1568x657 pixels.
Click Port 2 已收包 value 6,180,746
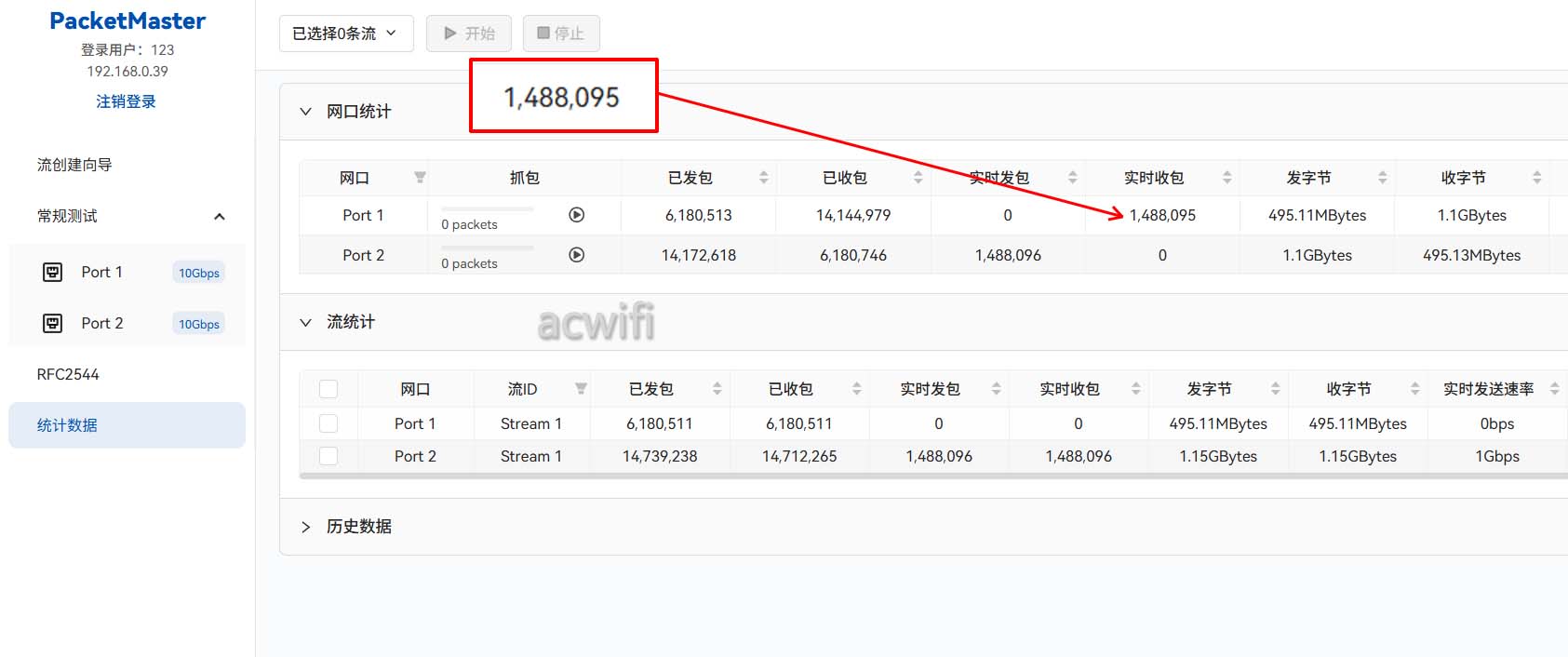click(x=853, y=255)
